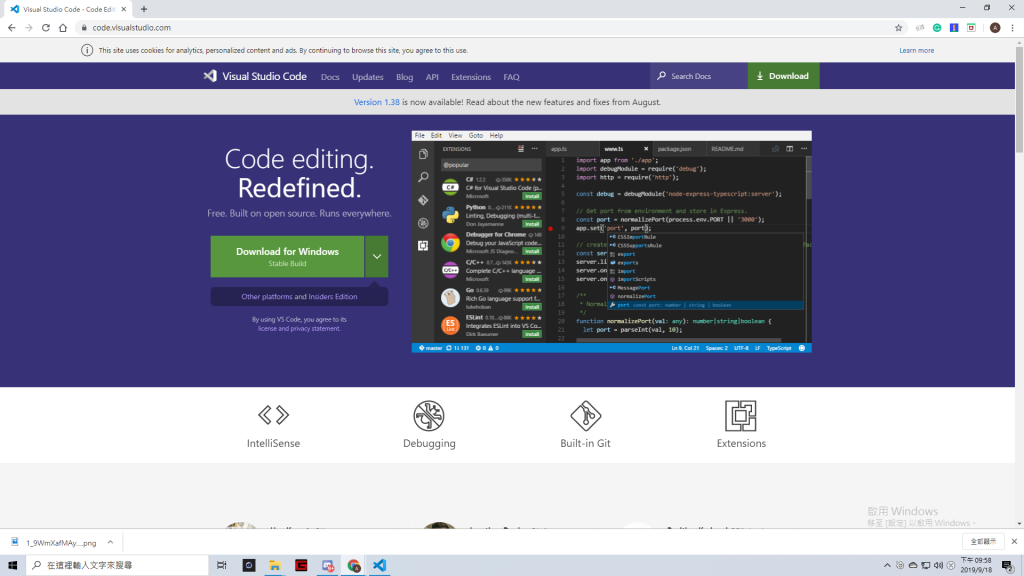The height and width of the screenshot is (576, 1024).
Task: Open the FAQ nav item
Action: pos(511,77)
